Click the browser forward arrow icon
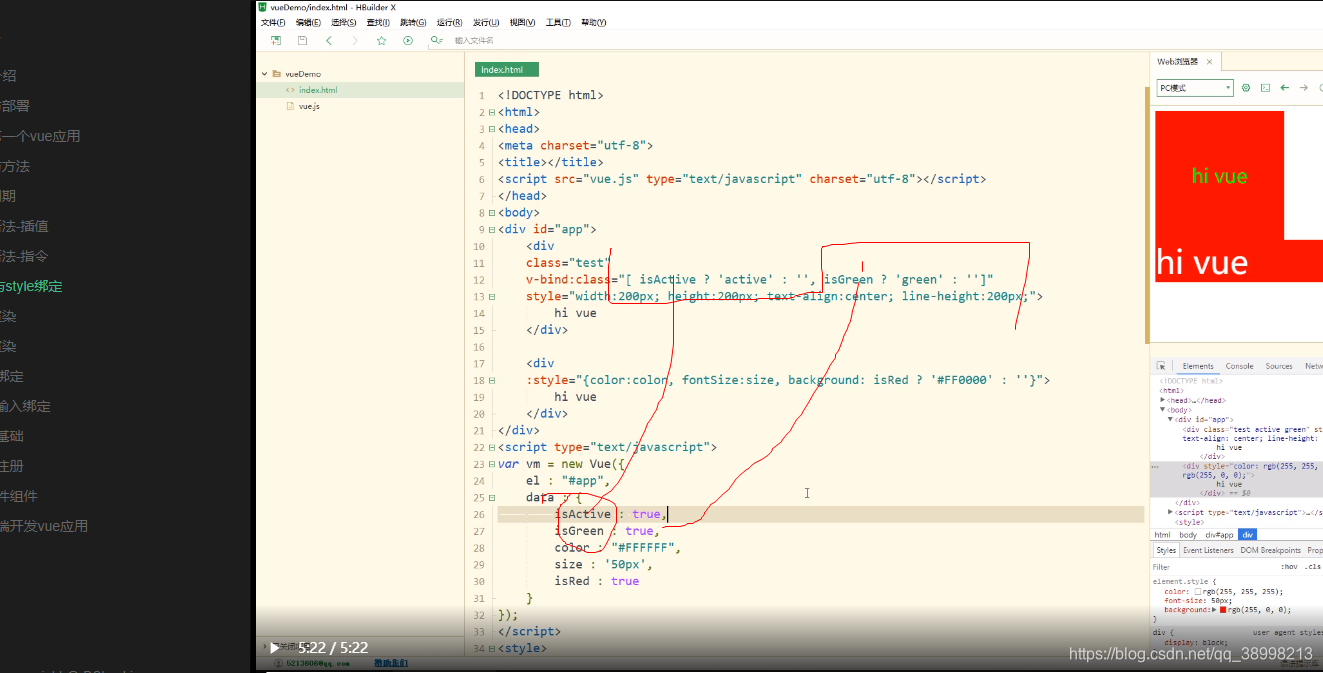 click(x=1304, y=88)
